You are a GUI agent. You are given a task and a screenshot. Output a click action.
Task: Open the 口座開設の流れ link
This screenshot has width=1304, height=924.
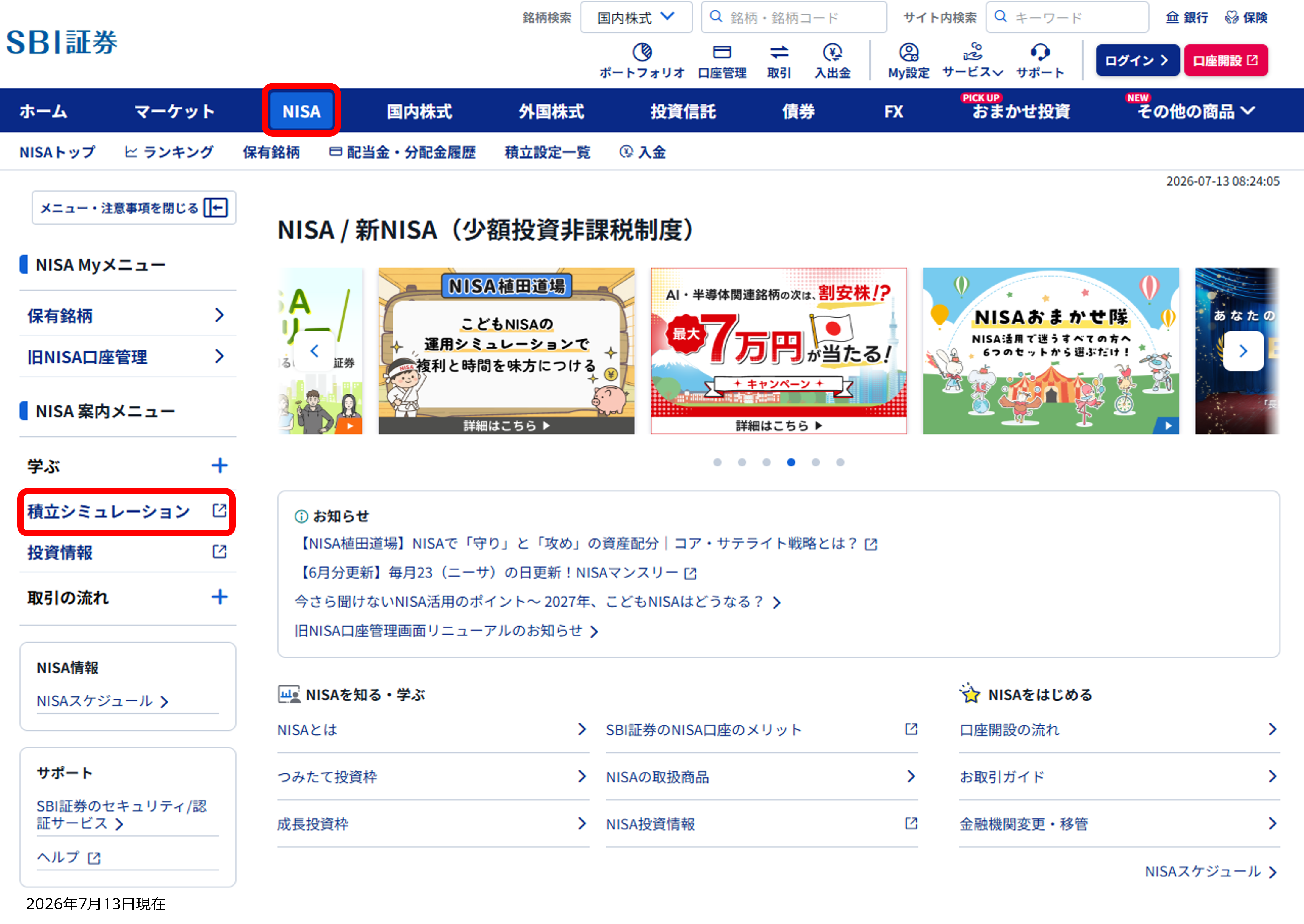(x=1119, y=729)
